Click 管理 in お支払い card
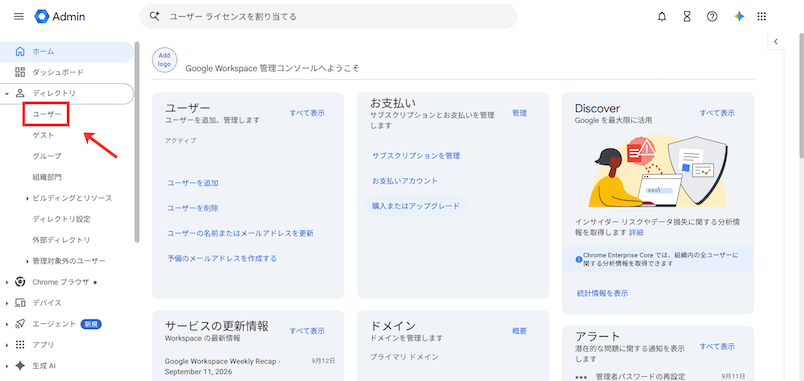 click(519, 113)
